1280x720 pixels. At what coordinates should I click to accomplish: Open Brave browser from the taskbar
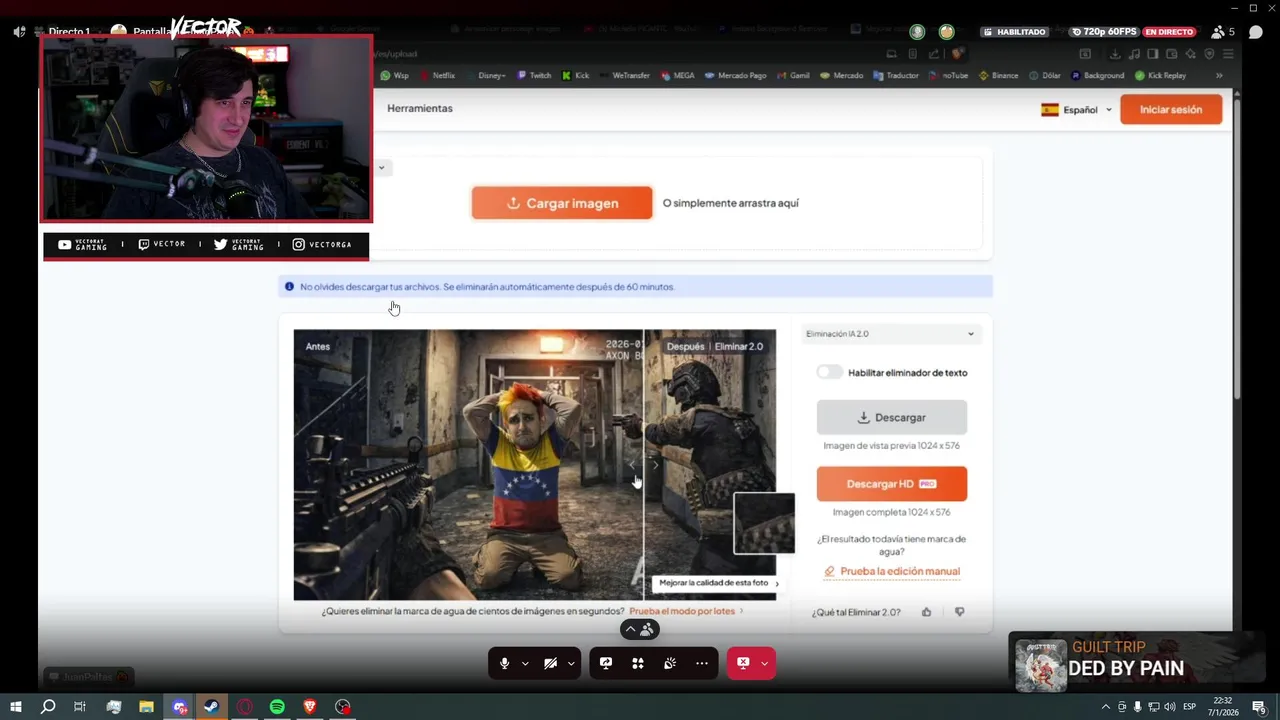point(309,707)
